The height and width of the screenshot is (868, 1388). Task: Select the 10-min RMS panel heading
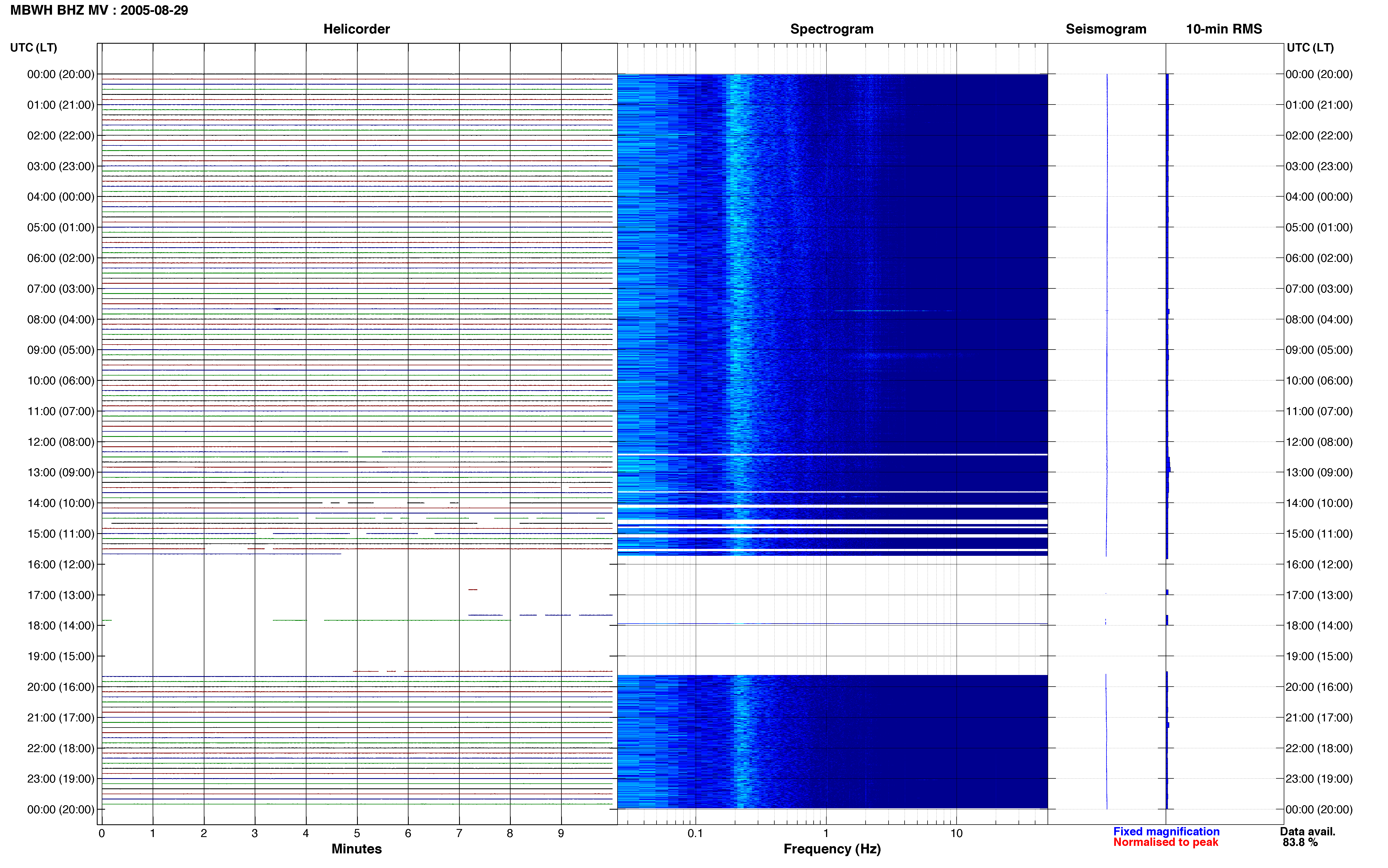click(1224, 29)
